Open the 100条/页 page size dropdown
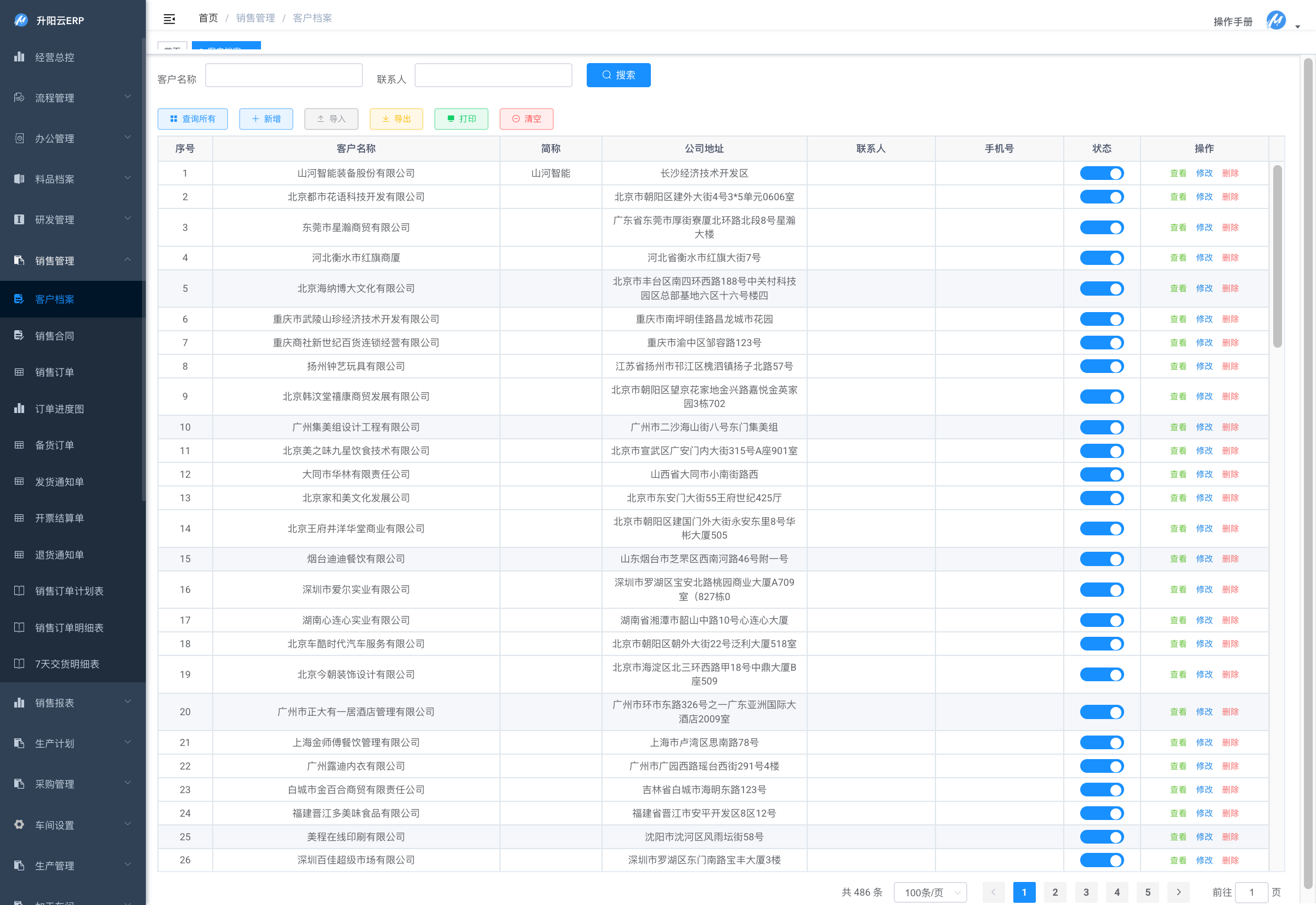 929,892
